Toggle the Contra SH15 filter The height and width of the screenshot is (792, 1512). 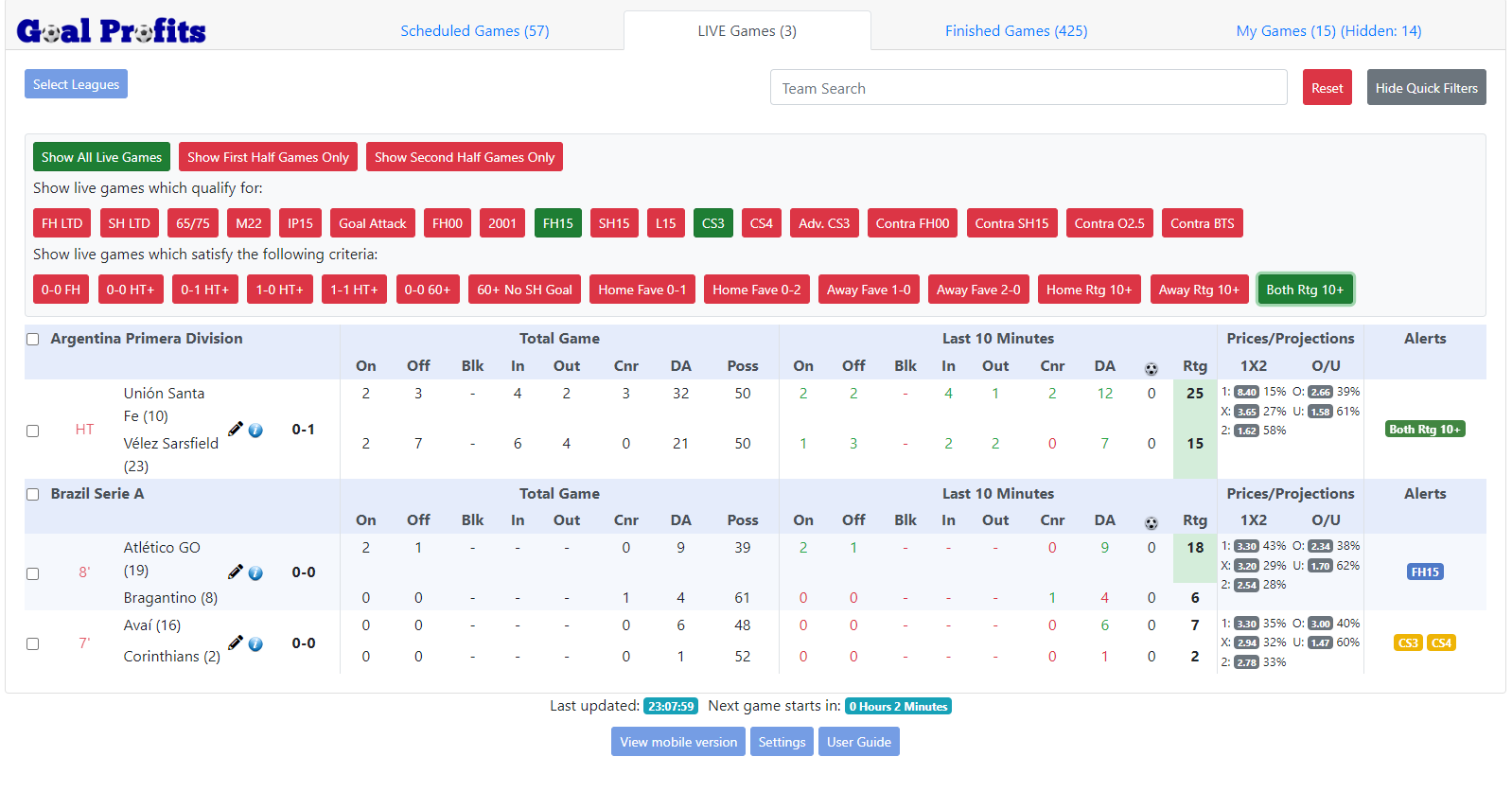(x=1012, y=223)
